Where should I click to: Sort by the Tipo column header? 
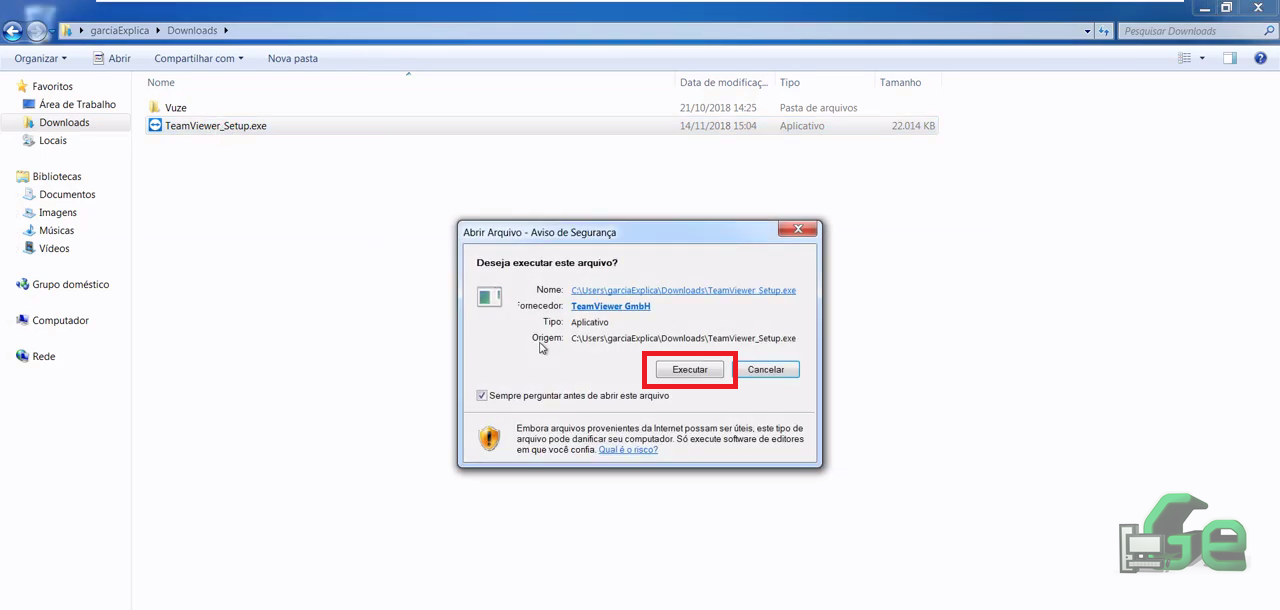point(824,82)
